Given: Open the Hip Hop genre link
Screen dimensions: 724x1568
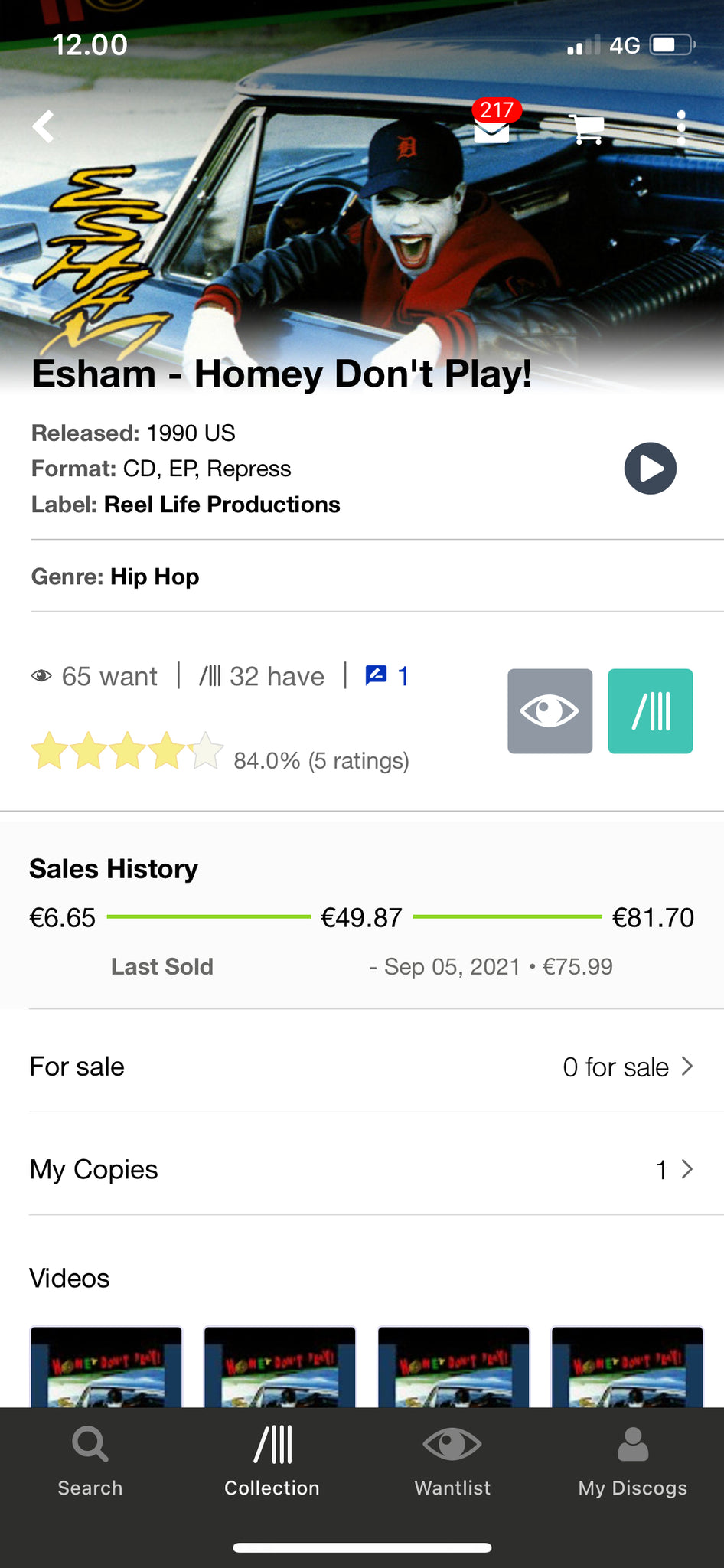Looking at the screenshot, I should tap(155, 577).
